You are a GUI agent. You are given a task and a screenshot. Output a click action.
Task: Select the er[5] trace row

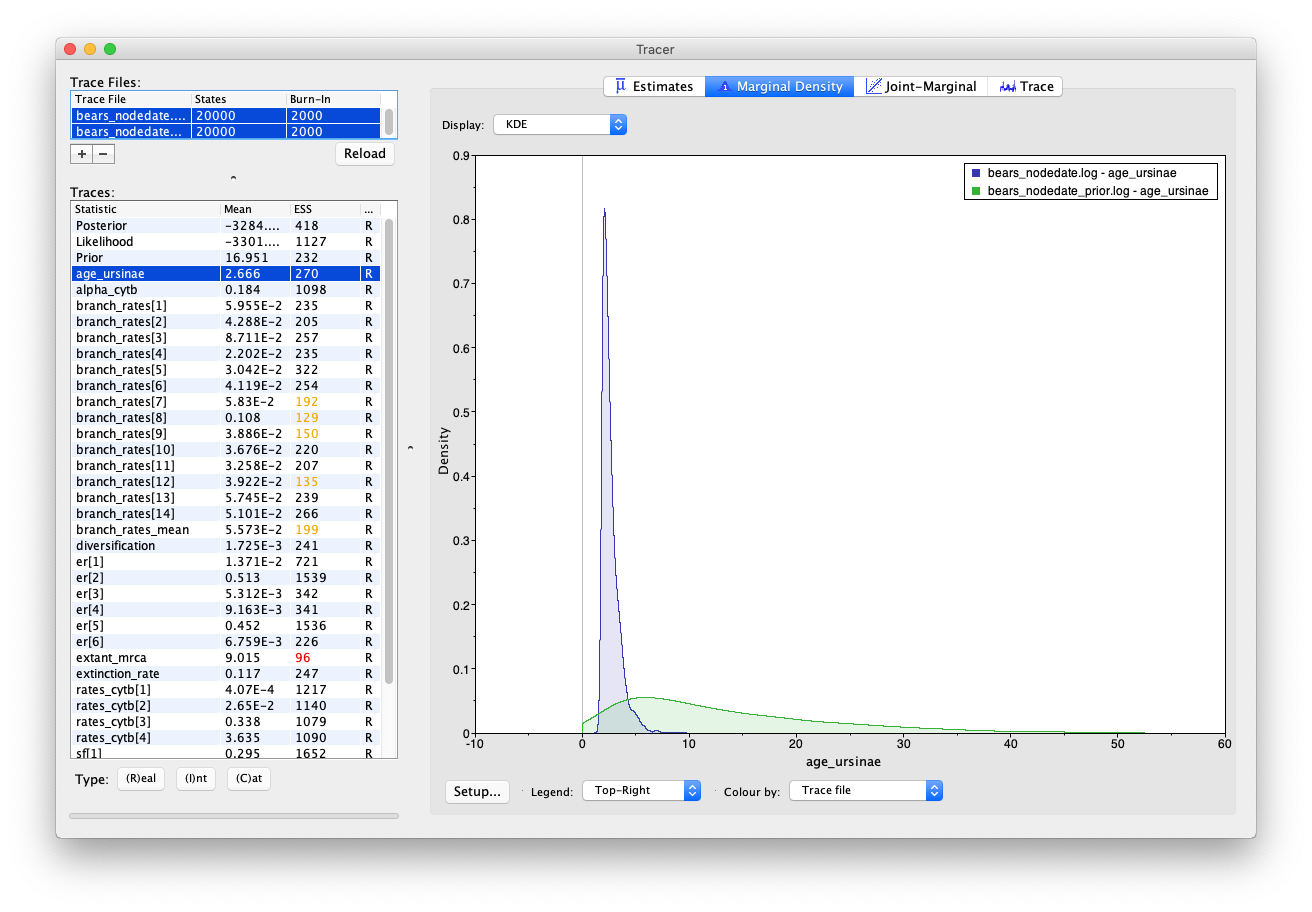click(x=226, y=625)
